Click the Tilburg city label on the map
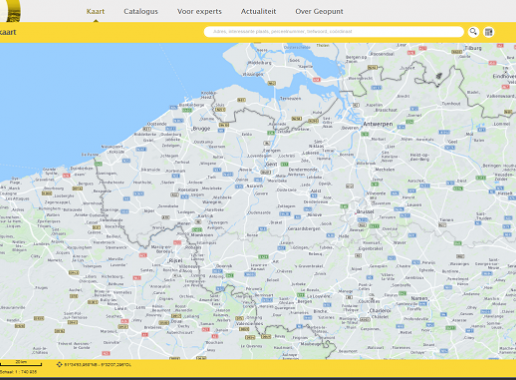 pyautogui.click(x=473, y=48)
